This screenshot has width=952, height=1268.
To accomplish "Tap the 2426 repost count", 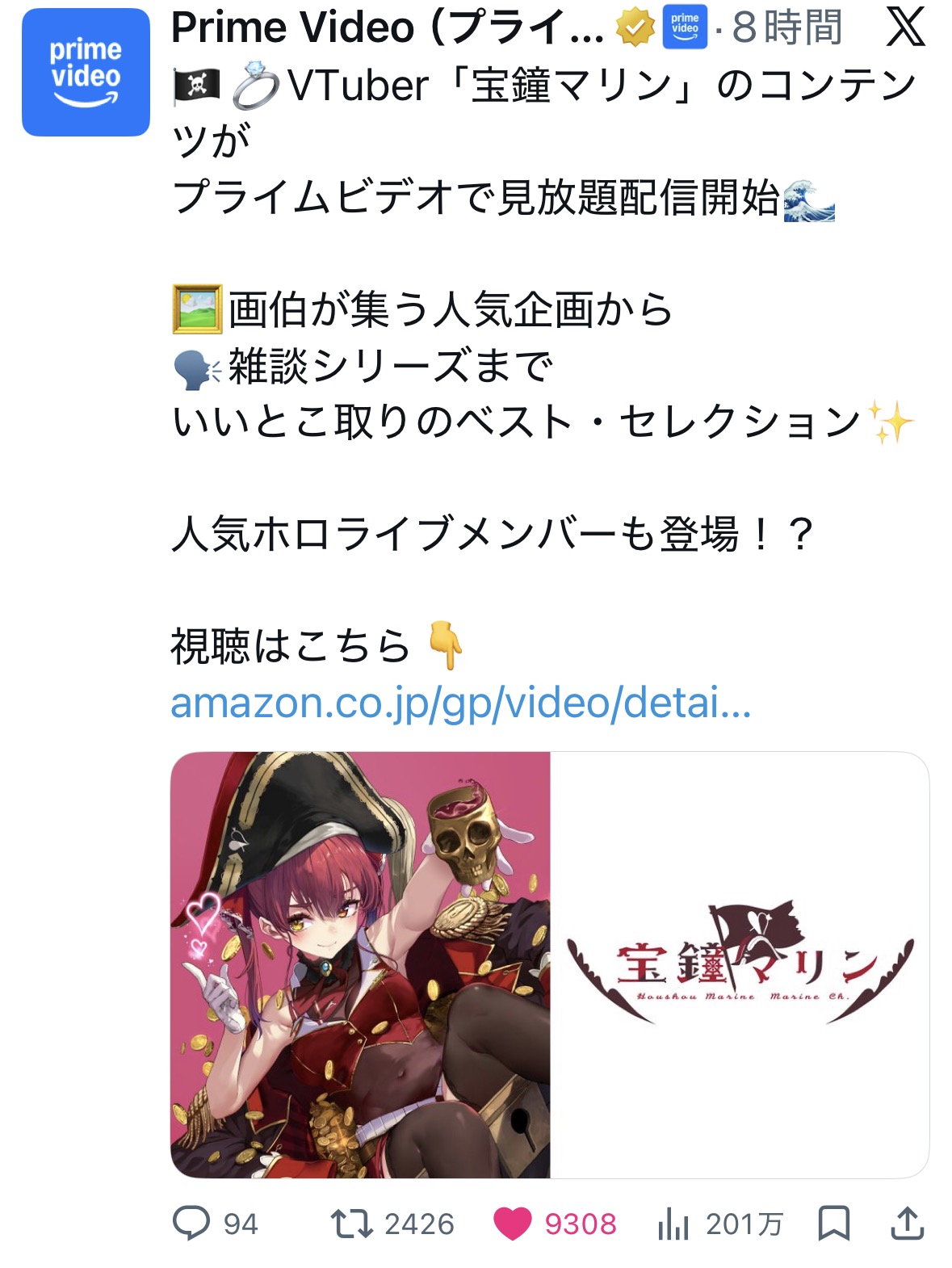I will click(x=419, y=1224).
